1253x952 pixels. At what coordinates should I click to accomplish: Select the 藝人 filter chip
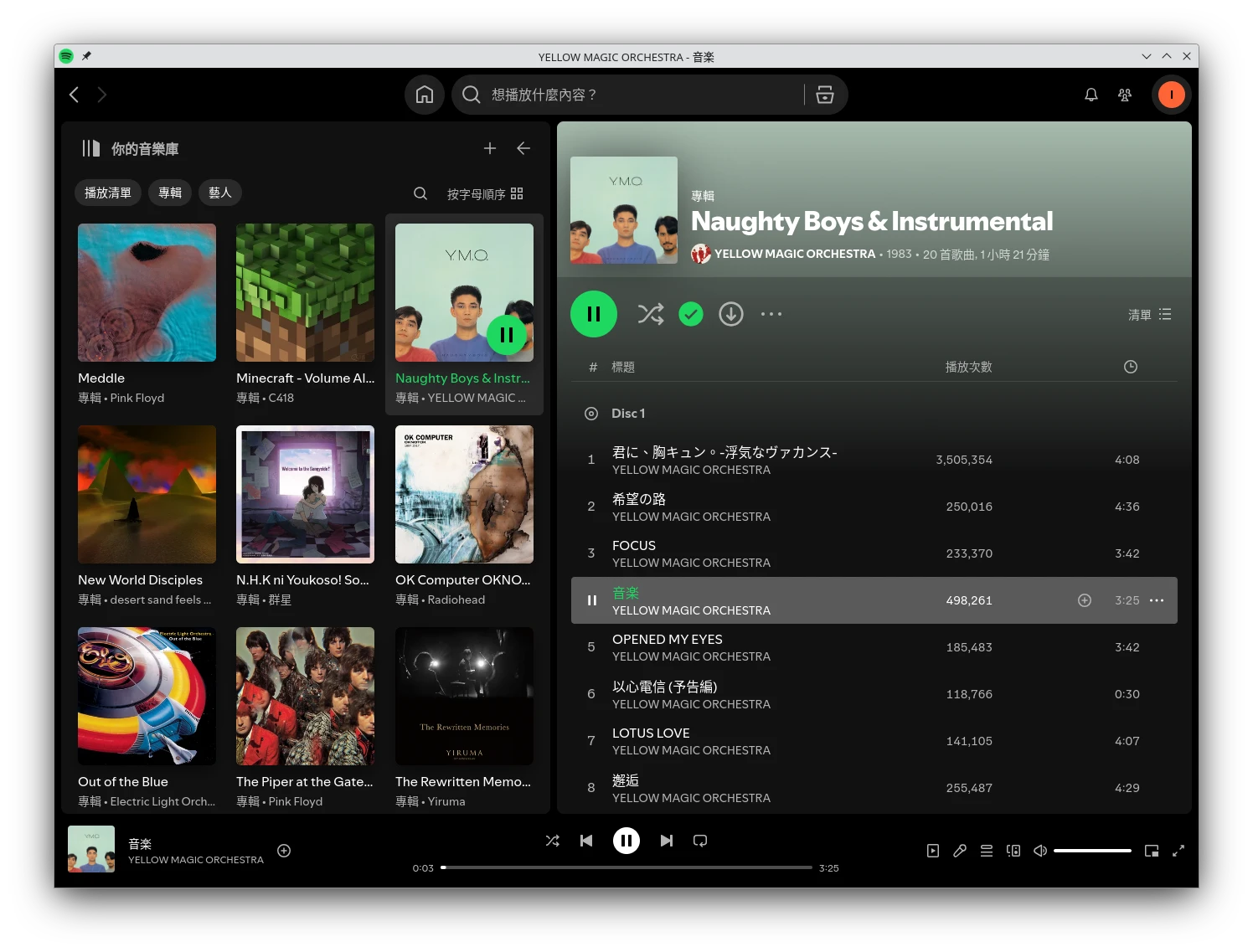point(220,193)
